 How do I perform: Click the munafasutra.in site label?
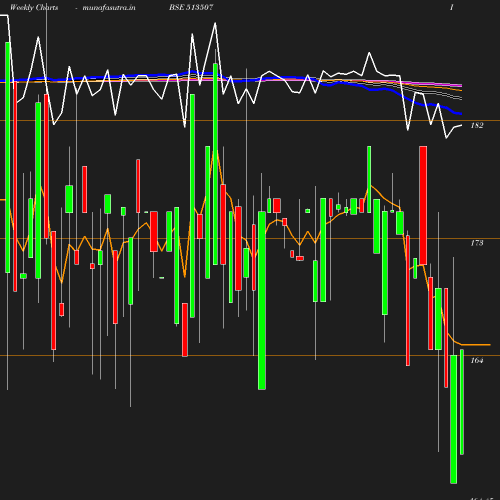[109, 7]
